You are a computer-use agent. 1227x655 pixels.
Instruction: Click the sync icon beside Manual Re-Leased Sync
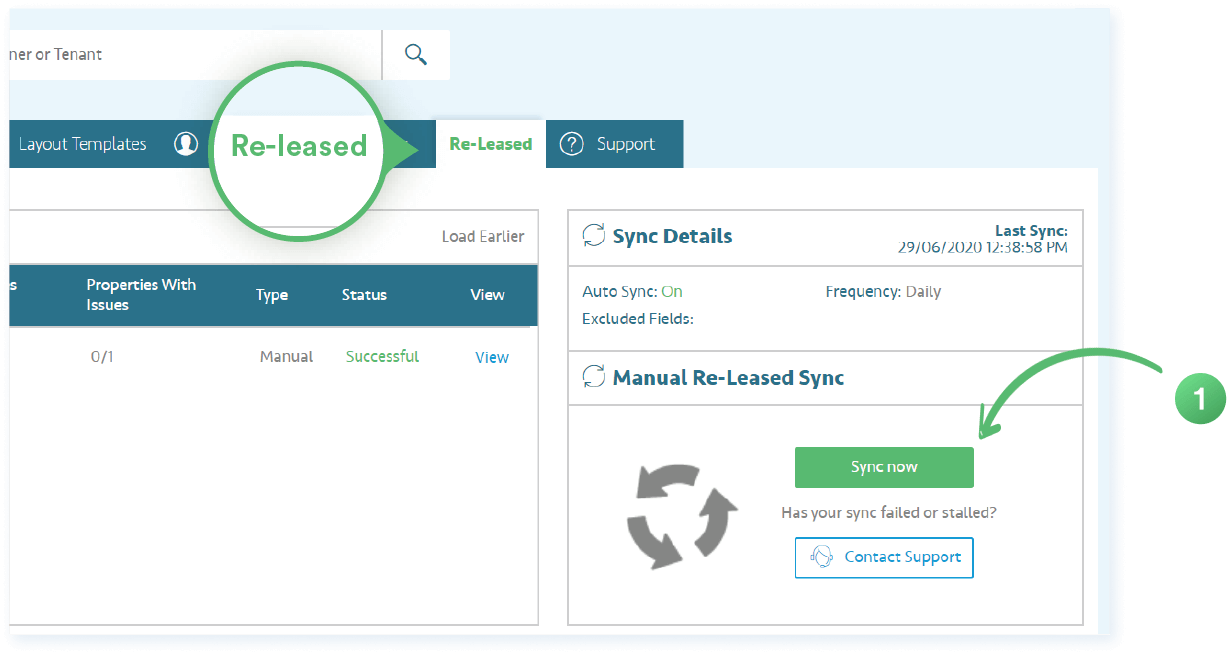click(594, 377)
